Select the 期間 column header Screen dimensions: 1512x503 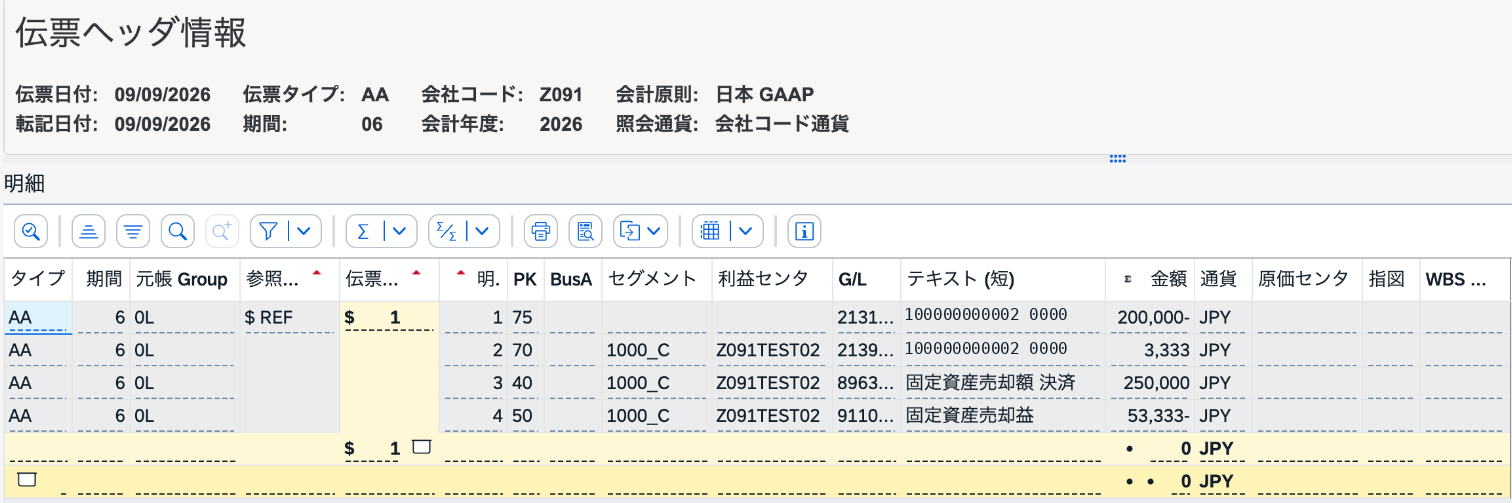[x=101, y=279]
